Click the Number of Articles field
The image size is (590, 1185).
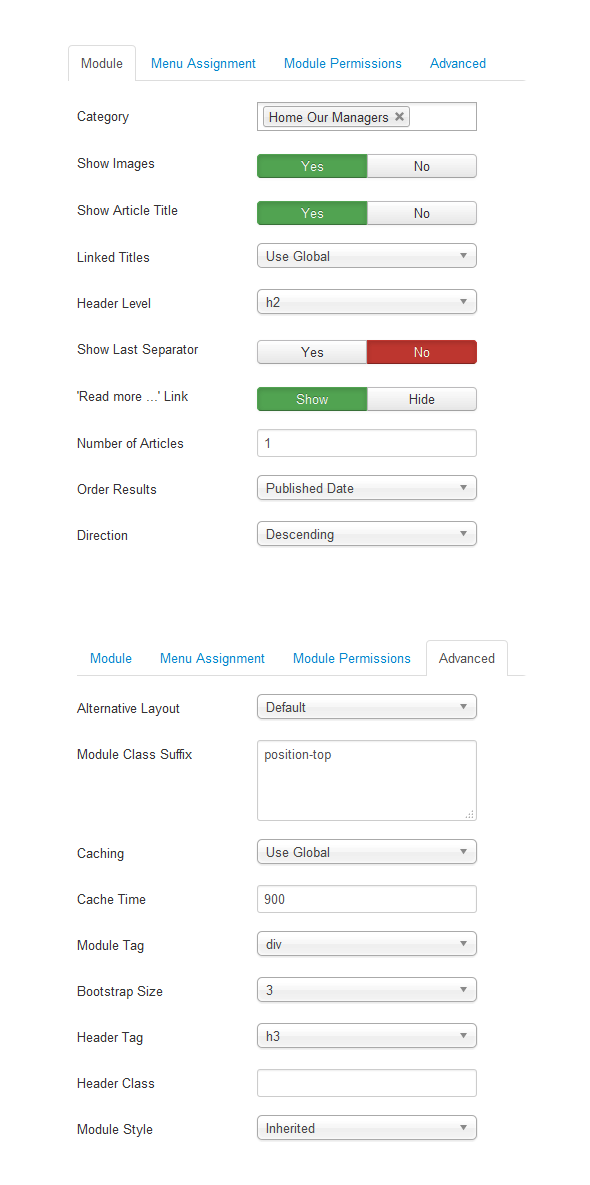coord(367,443)
